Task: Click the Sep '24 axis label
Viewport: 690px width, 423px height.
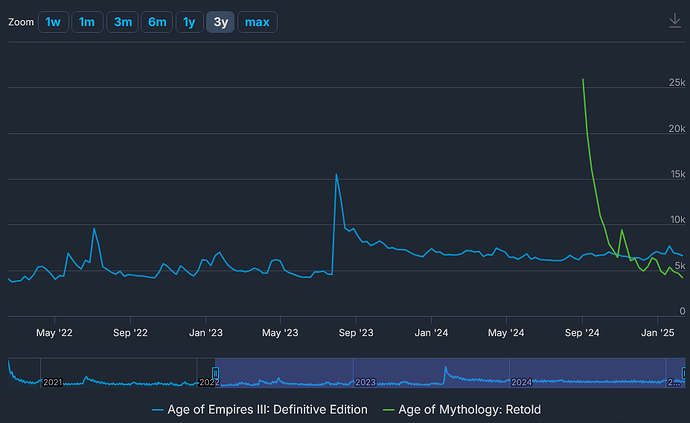Action: coord(582,333)
